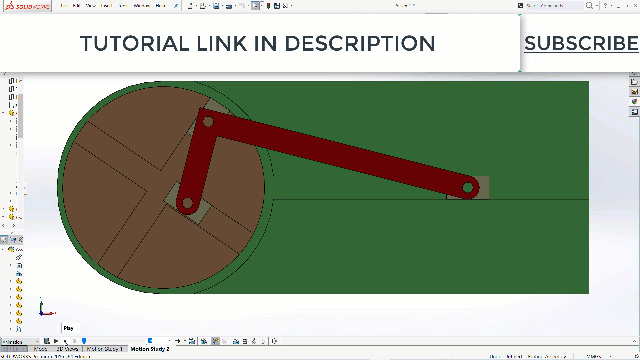Click the Stop playback button
The height and width of the screenshot is (360, 640).
(74, 341)
